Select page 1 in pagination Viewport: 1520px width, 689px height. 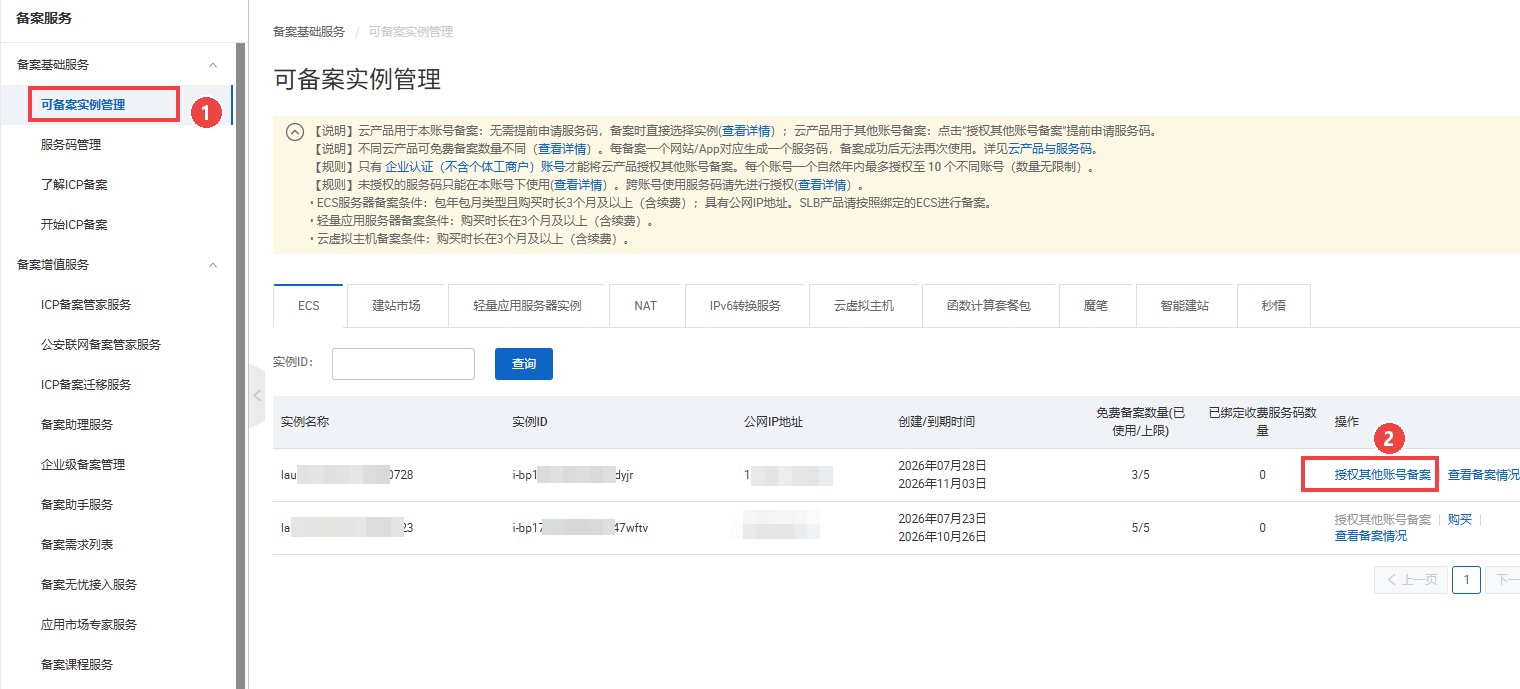(1466, 580)
